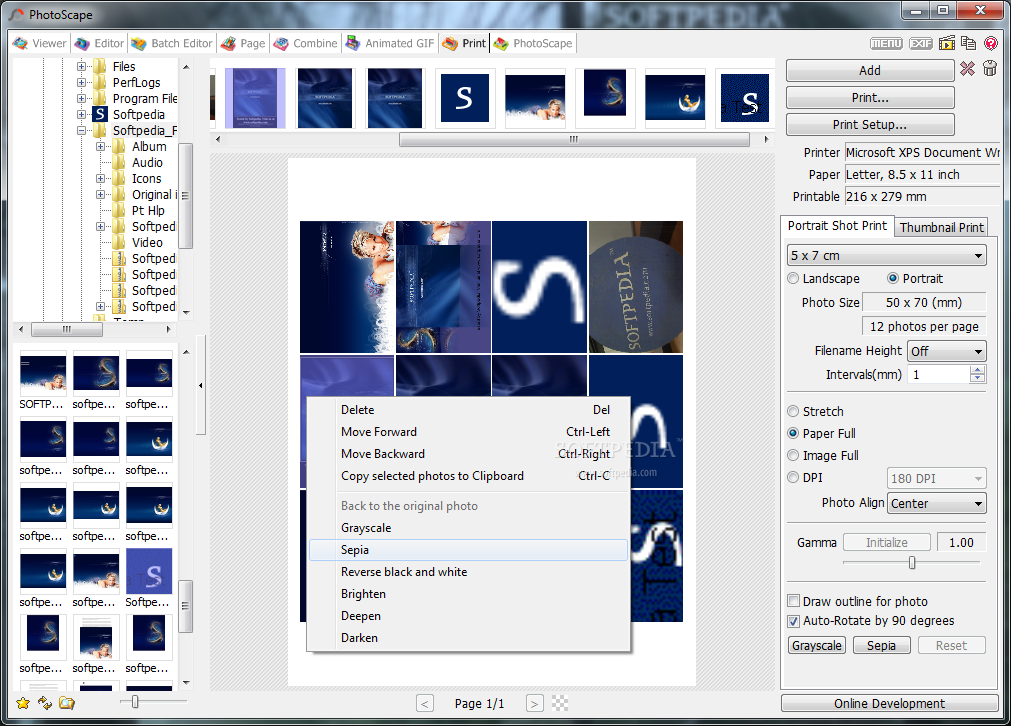Click the open folder icon at bottom-left
Viewport: 1011px width, 726px height.
click(x=66, y=702)
